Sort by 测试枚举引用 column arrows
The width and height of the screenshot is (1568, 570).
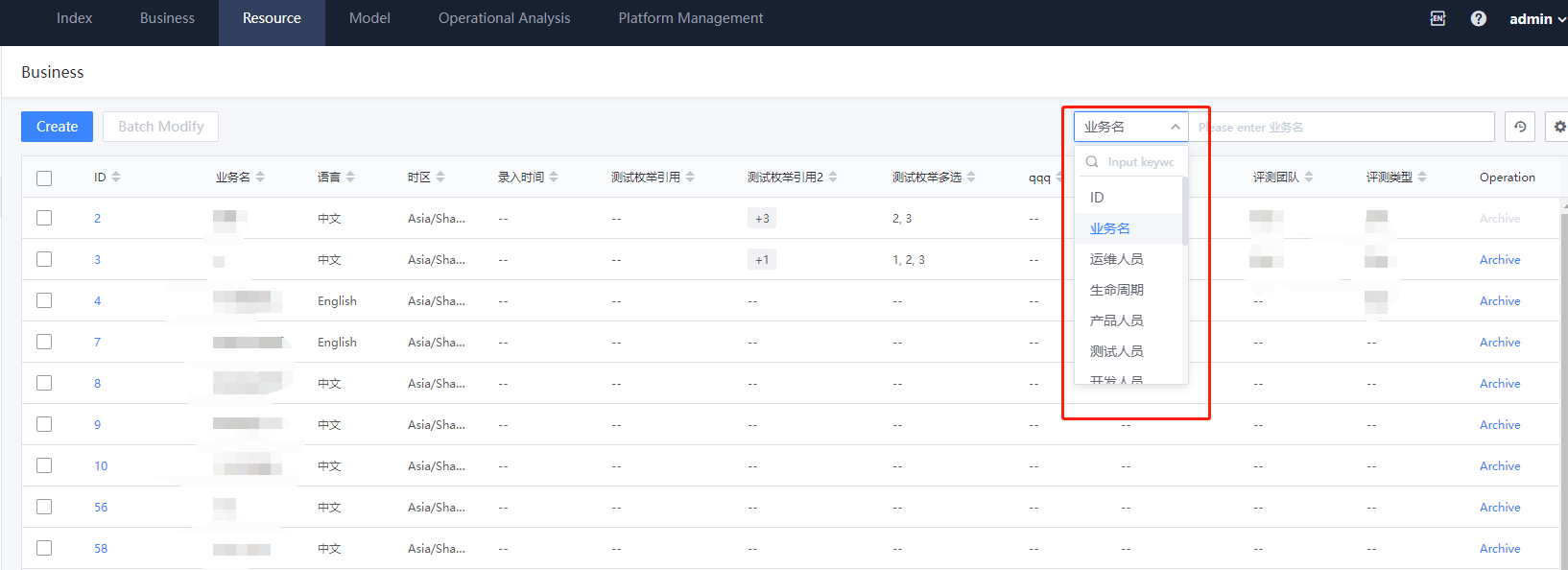coord(690,177)
